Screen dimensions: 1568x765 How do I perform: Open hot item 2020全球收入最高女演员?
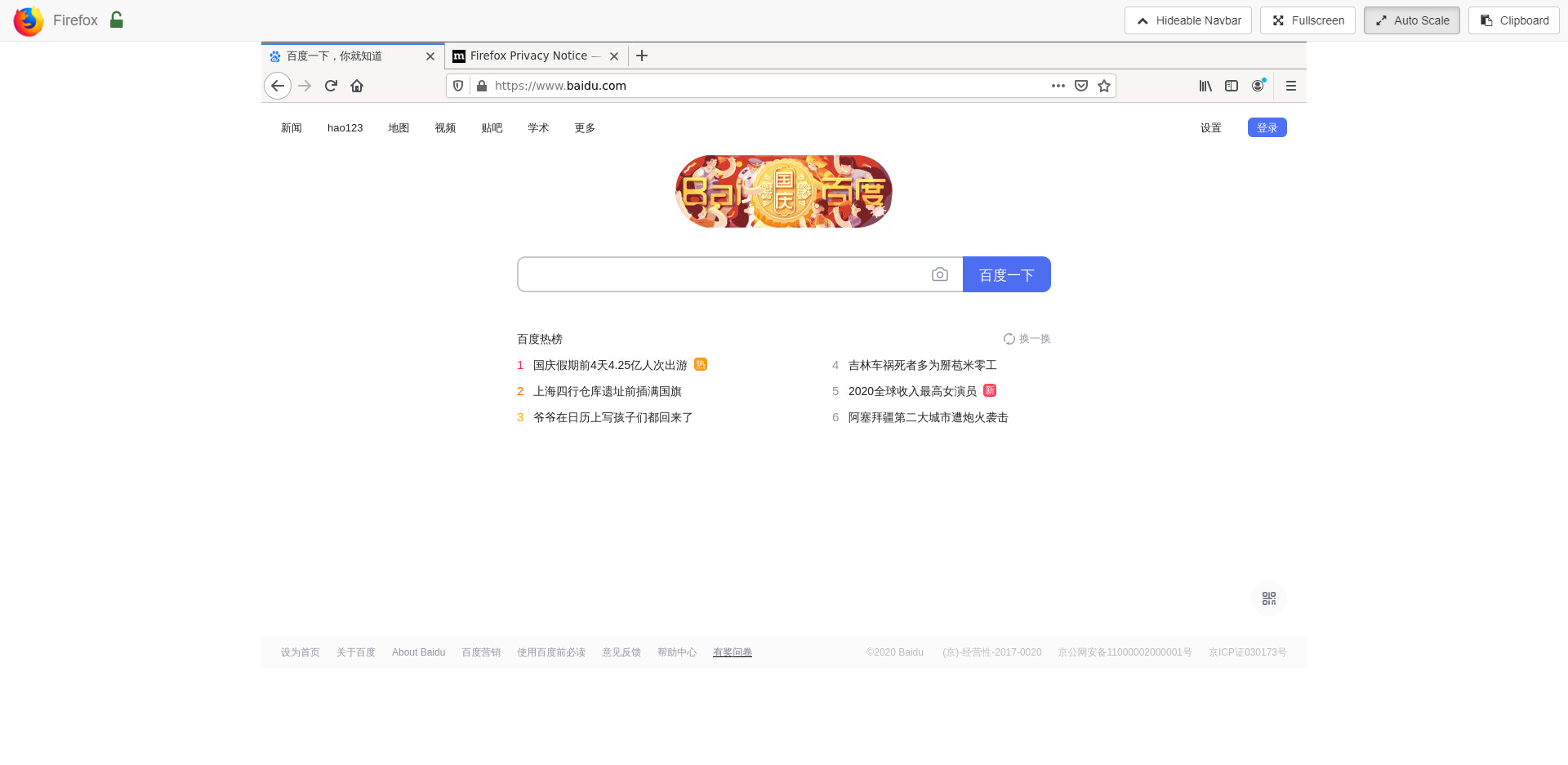[912, 391]
